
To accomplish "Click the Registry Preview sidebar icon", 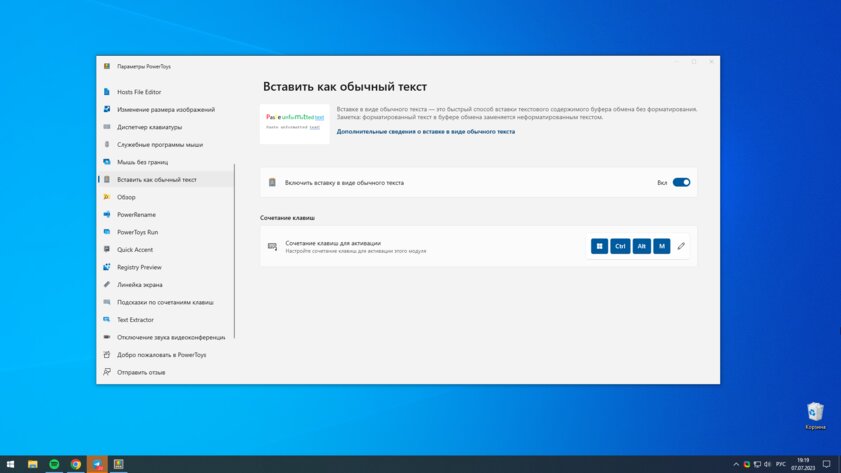I will [x=107, y=267].
